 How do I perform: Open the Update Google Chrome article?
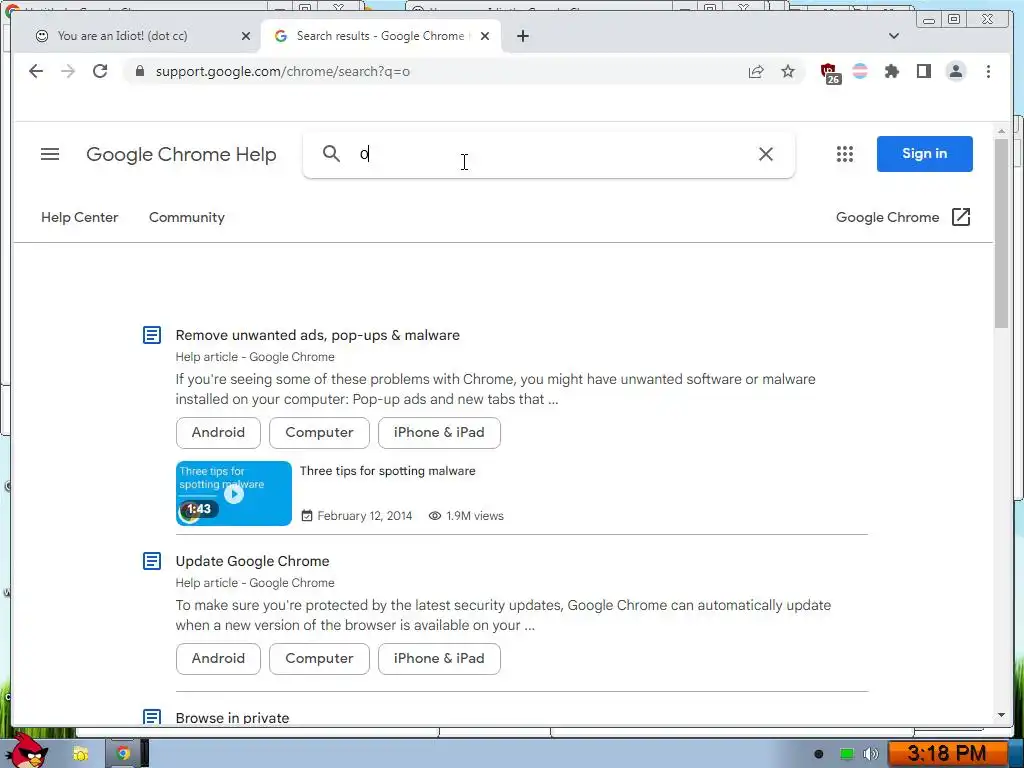coord(252,561)
